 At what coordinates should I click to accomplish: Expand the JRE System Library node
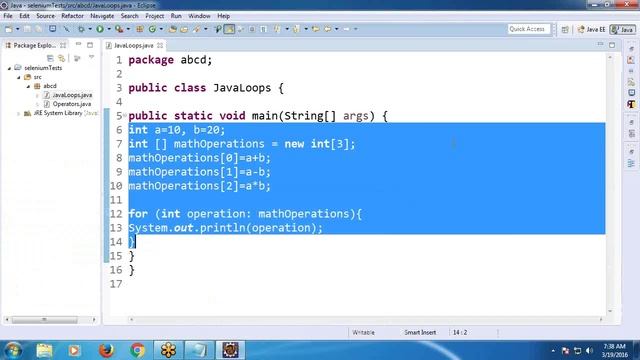click(18, 113)
